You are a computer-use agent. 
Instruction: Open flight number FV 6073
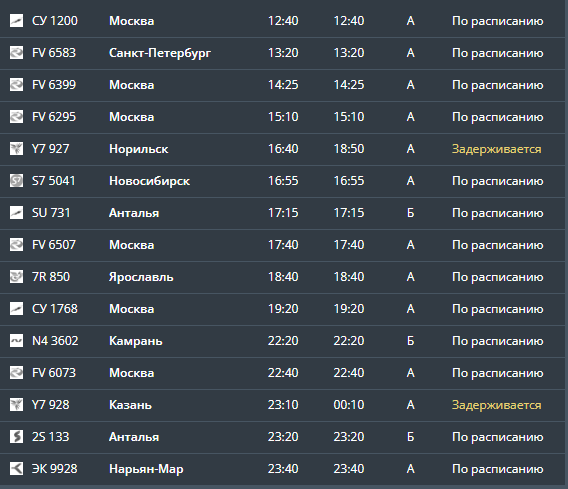pos(54,373)
